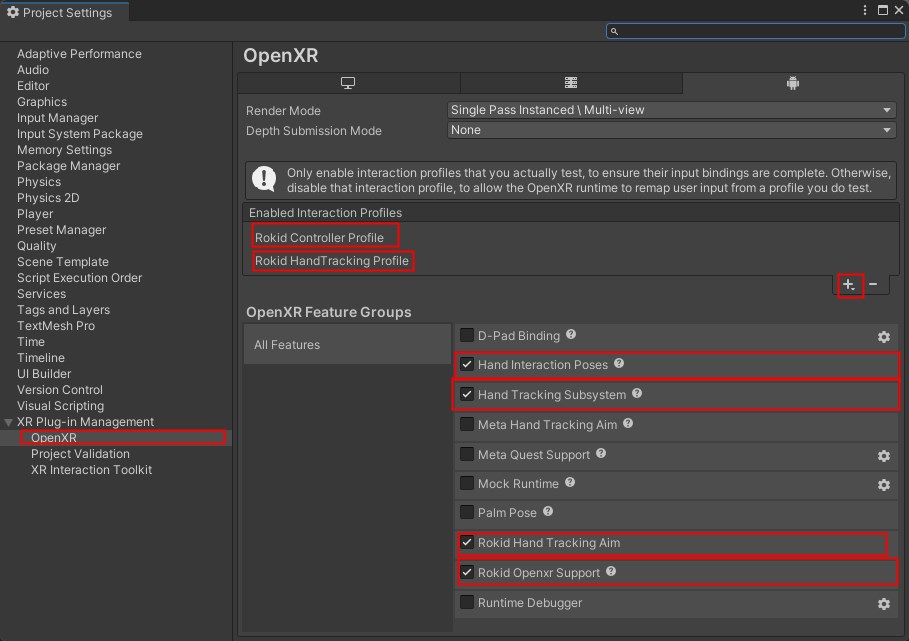This screenshot has width=909, height=641.
Task: Toggle the Palm Pose checkbox
Action: tap(467, 512)
